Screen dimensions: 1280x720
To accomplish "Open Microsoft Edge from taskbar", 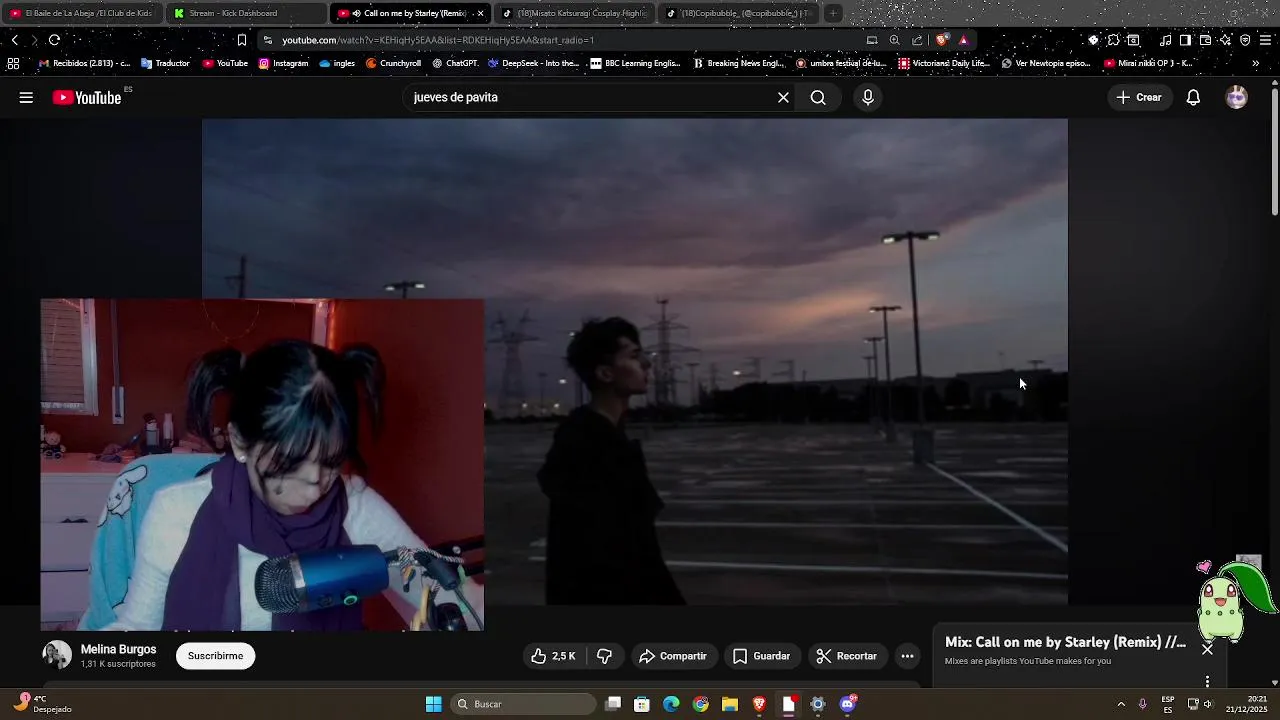I will (x=671, y=704).
